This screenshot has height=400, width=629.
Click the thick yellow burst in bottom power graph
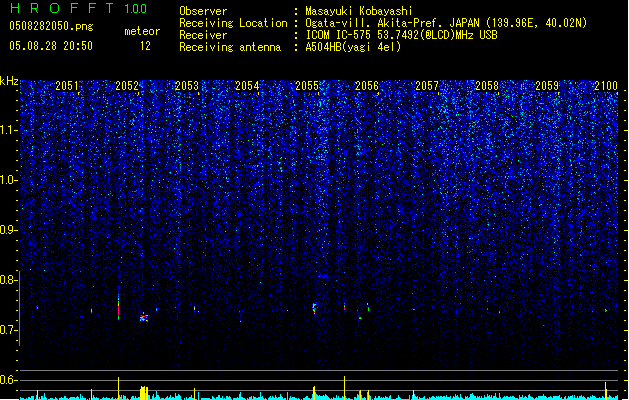tap(144, 392)
